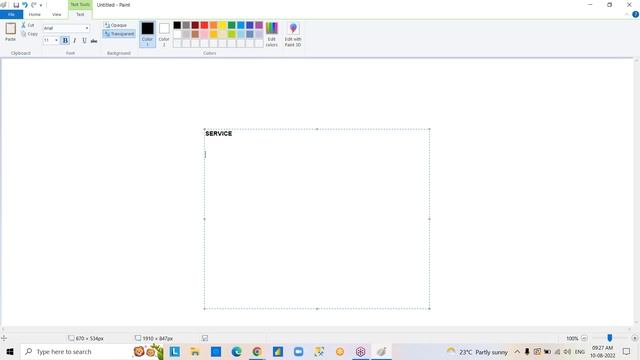Image resolution: width=640 pixels, height=360 pixels.
Task: Toggle Strikethrough text formatting
Action: [94, 40]
